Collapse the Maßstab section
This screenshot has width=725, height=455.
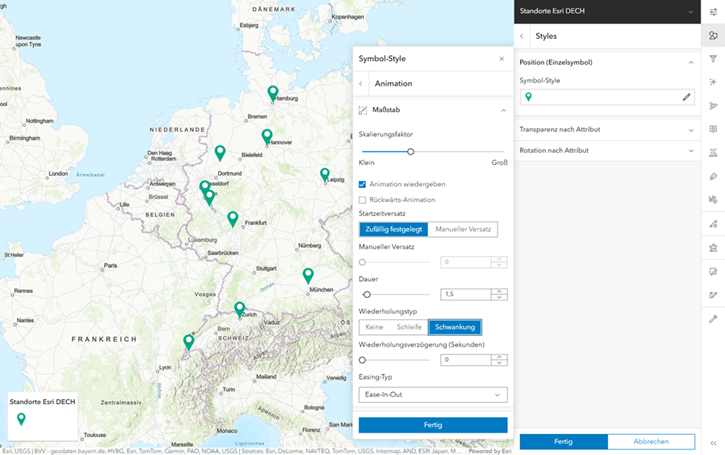coord(504,110)
